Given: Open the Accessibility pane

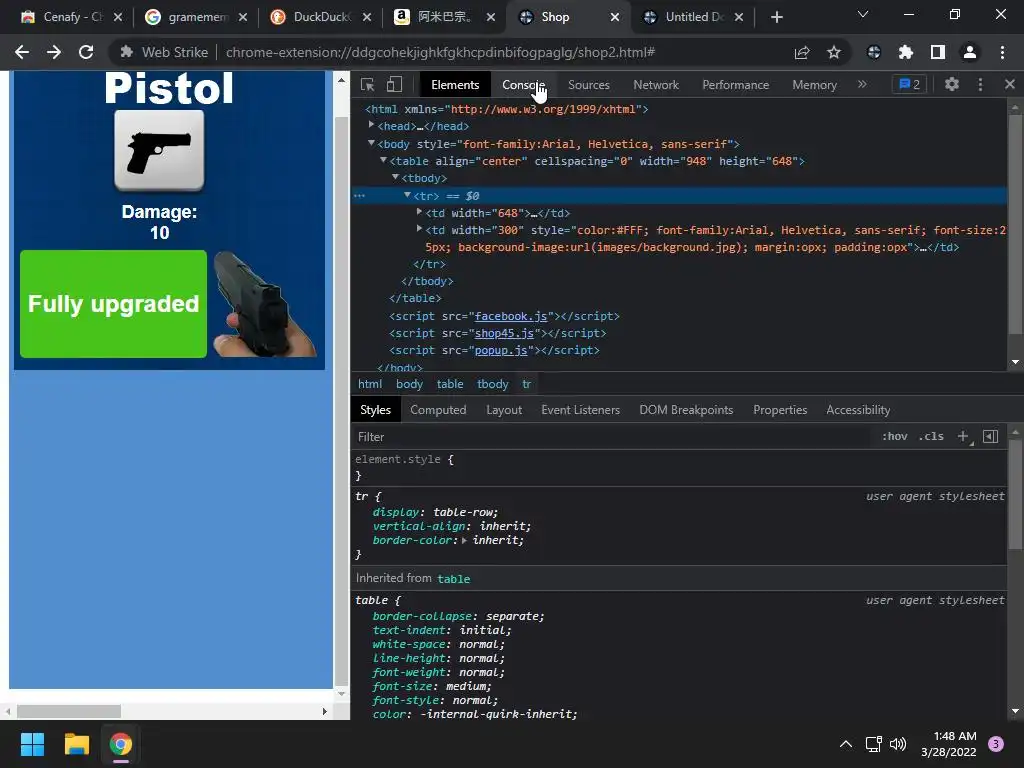Looking at the screenshot, I should [857, 410].
